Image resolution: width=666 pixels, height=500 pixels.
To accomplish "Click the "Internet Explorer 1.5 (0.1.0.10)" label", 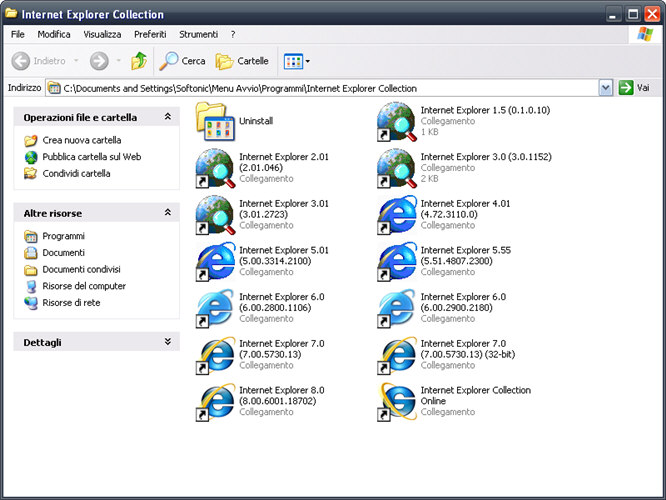I will click(485, 110).
